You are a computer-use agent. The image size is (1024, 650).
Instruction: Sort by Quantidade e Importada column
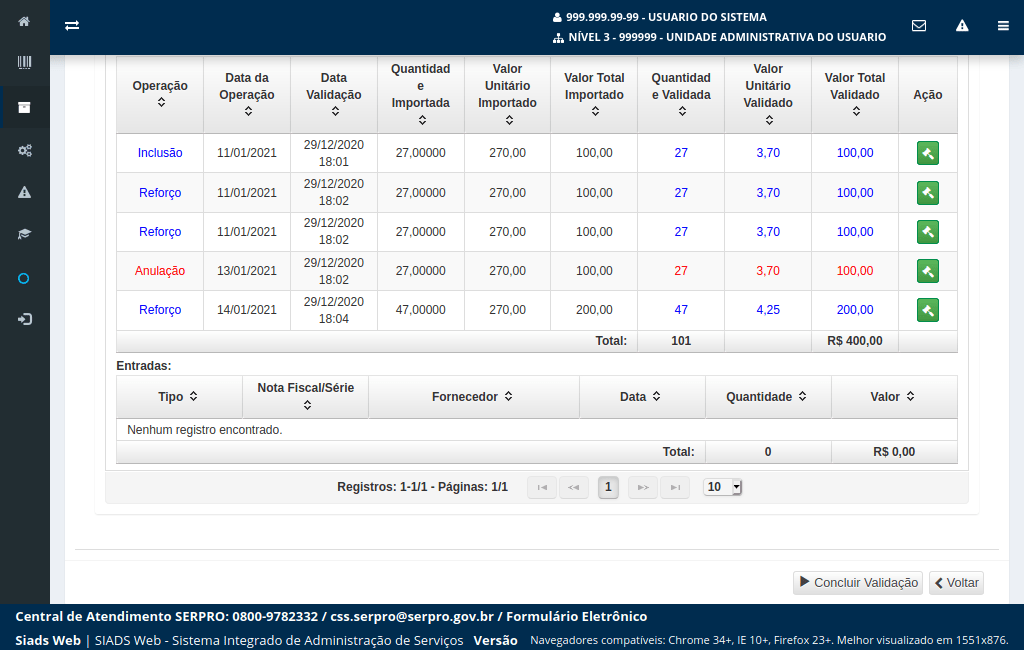pos(422,120)
